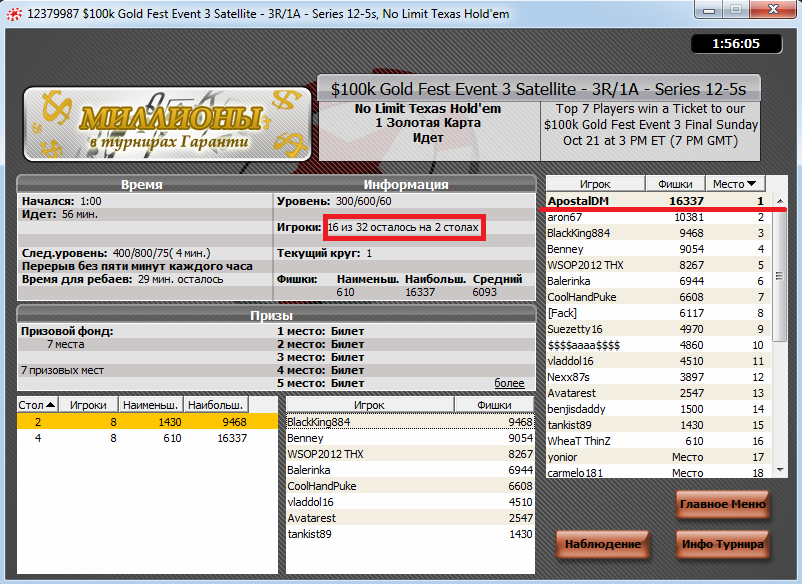The image size is (802, 584).
Task: Select WSOP2012 THX in ranking list
Action: [x=658, y=265]
